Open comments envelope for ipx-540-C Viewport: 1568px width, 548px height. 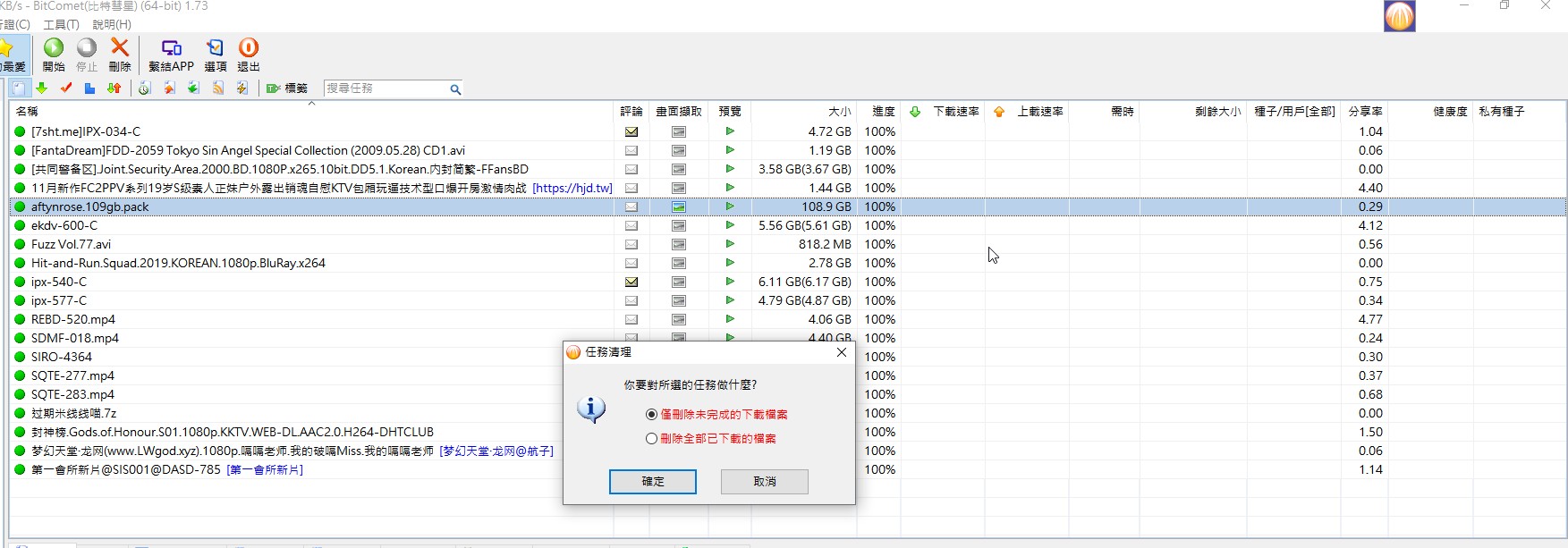coord(631,282)
